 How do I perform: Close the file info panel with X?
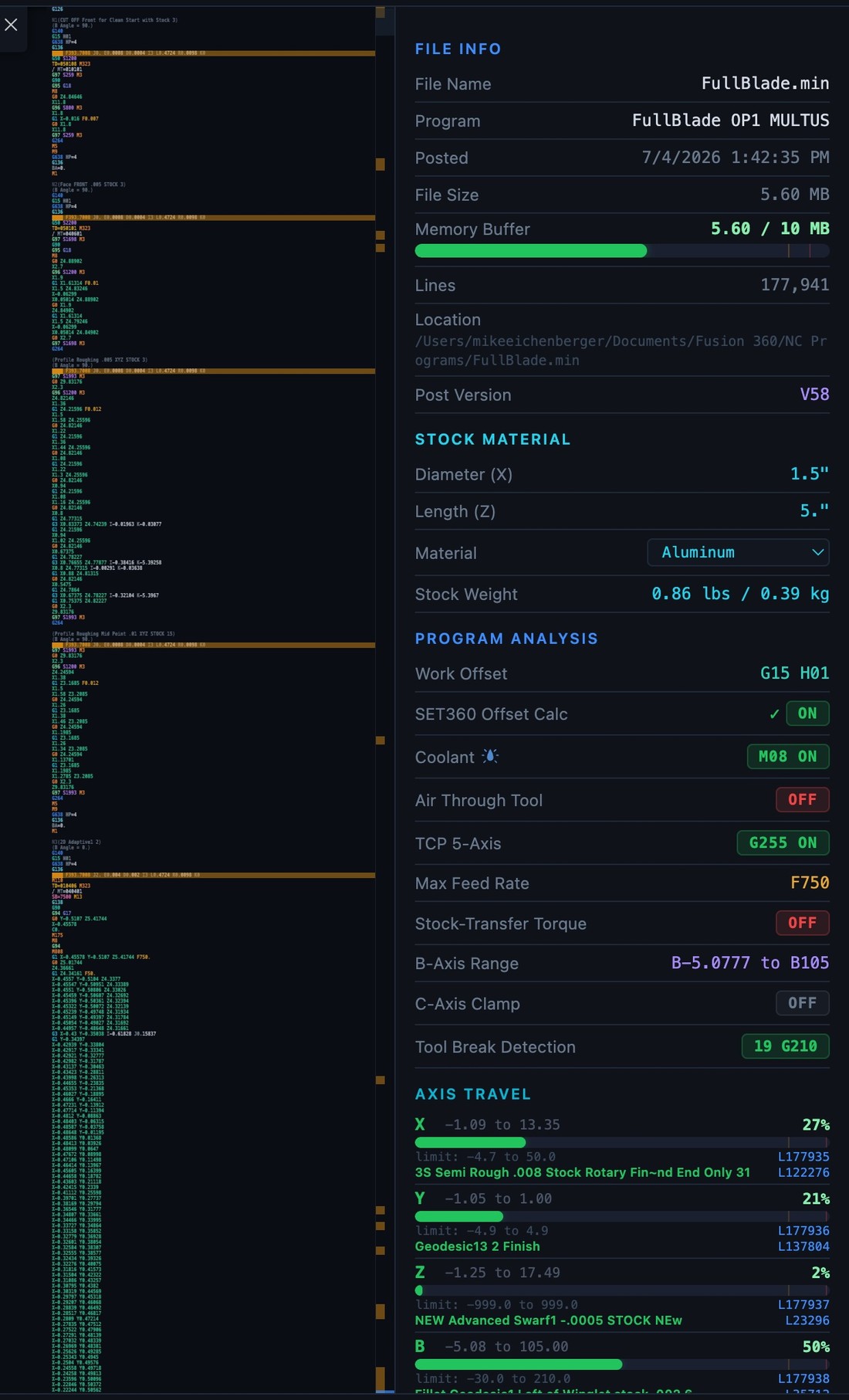pos(11,25)
